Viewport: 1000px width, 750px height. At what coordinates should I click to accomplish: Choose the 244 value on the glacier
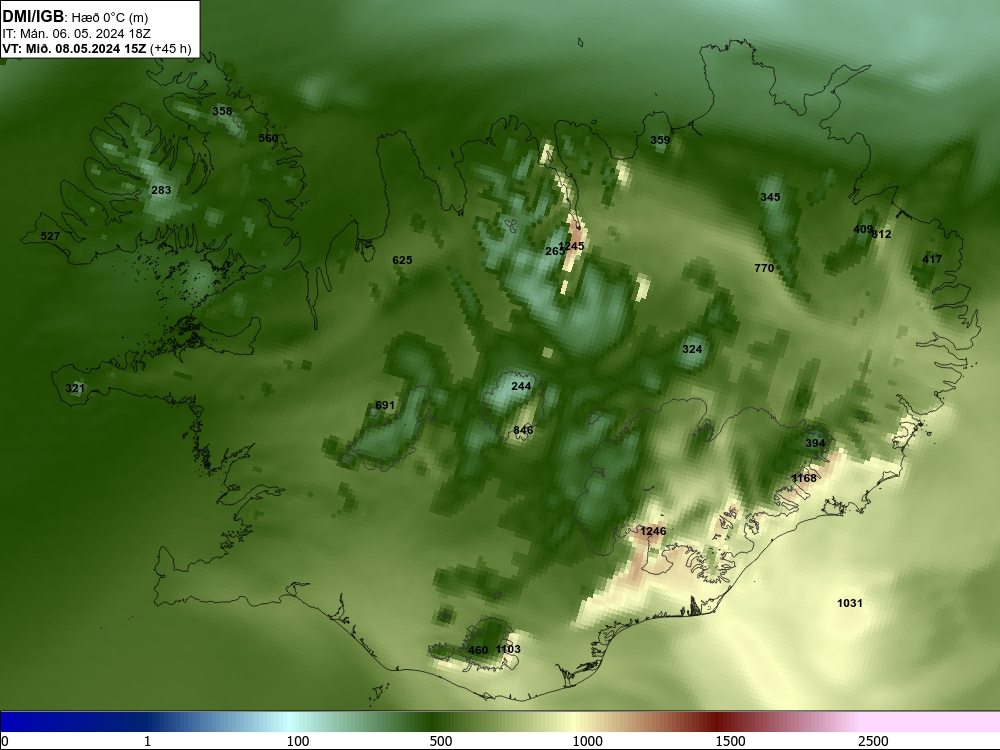[x=521, y=386]
